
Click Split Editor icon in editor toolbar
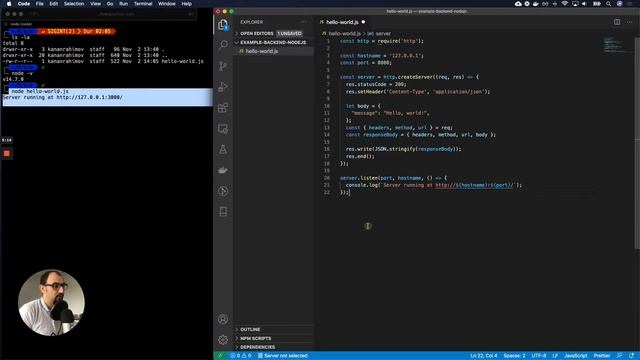click(x=617, y=22)
